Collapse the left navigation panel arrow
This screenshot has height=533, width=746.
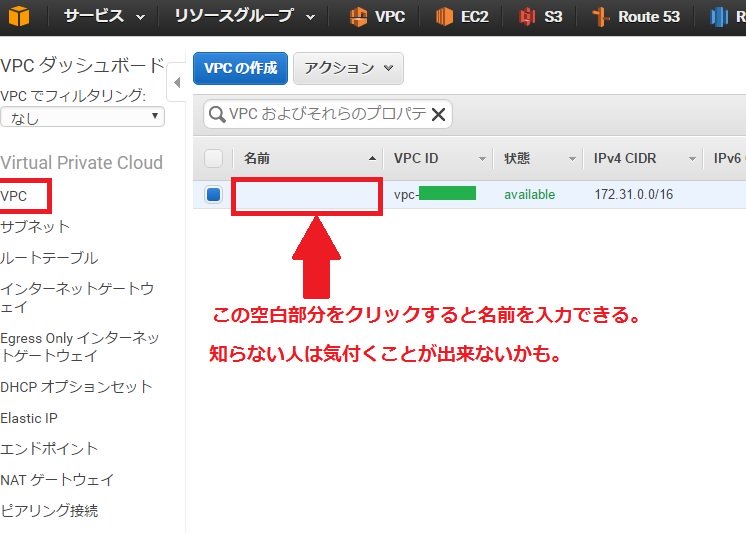pos(177,82)
